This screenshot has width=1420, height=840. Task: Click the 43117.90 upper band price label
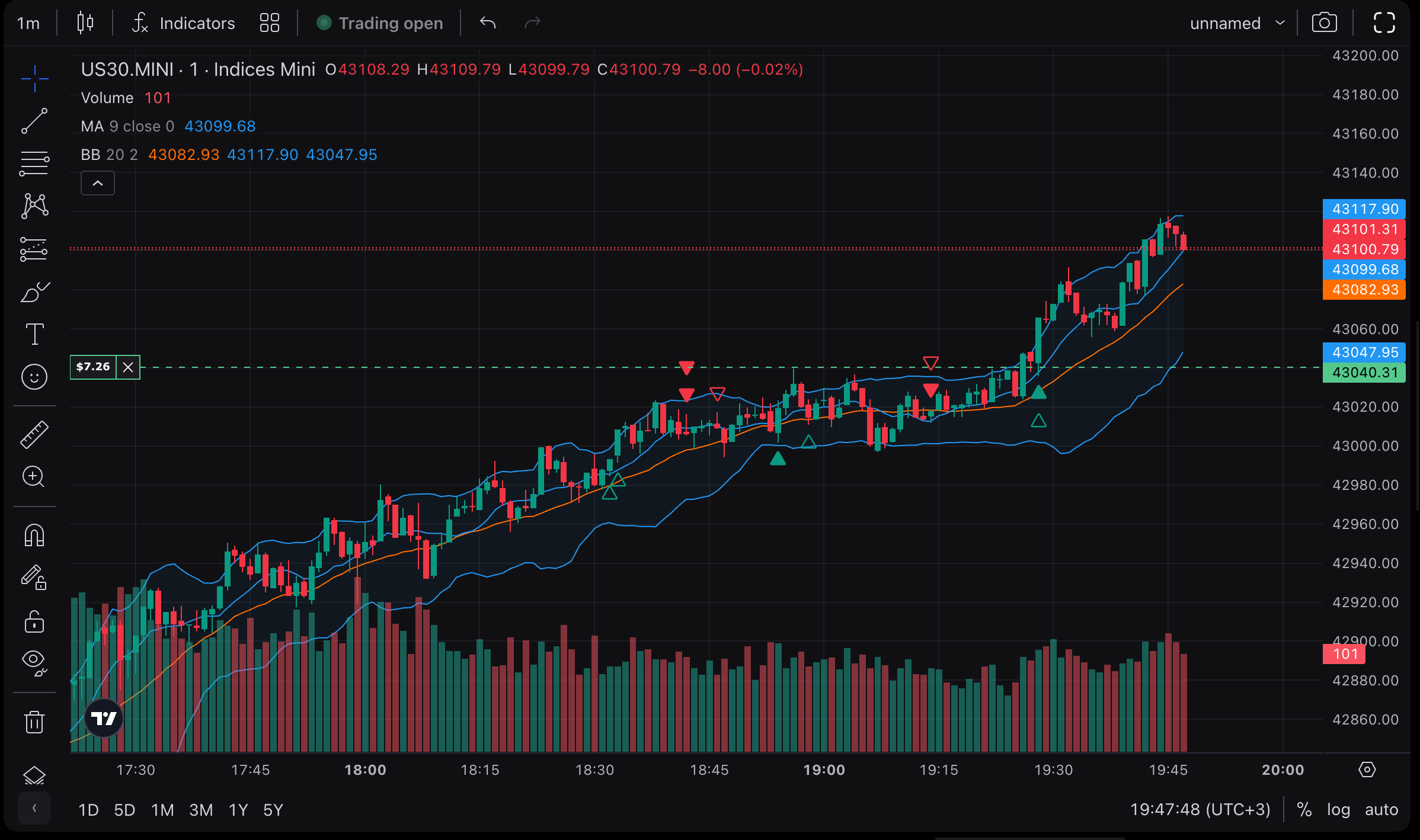[x=1364, y=209]
